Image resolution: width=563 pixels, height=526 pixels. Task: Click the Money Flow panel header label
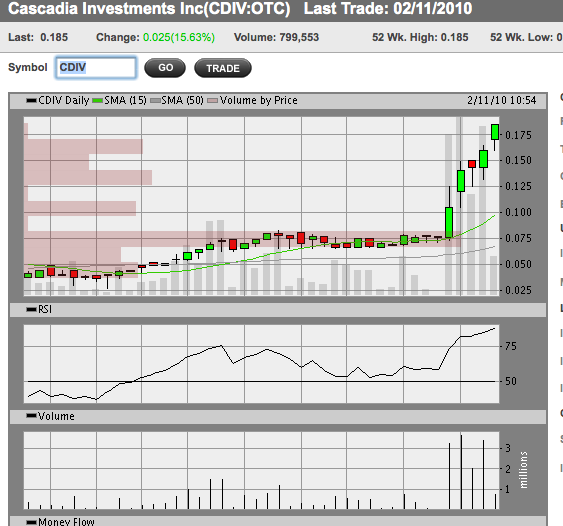(x=66, y=521)
